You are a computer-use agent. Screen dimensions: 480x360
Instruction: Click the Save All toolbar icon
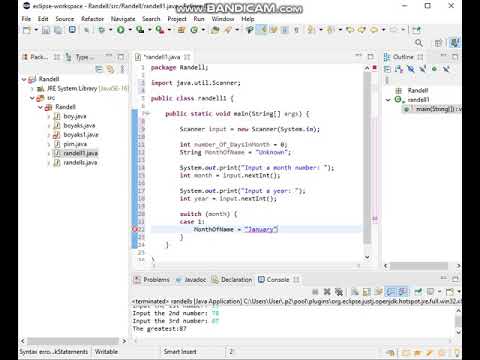[x=58, y=30]
